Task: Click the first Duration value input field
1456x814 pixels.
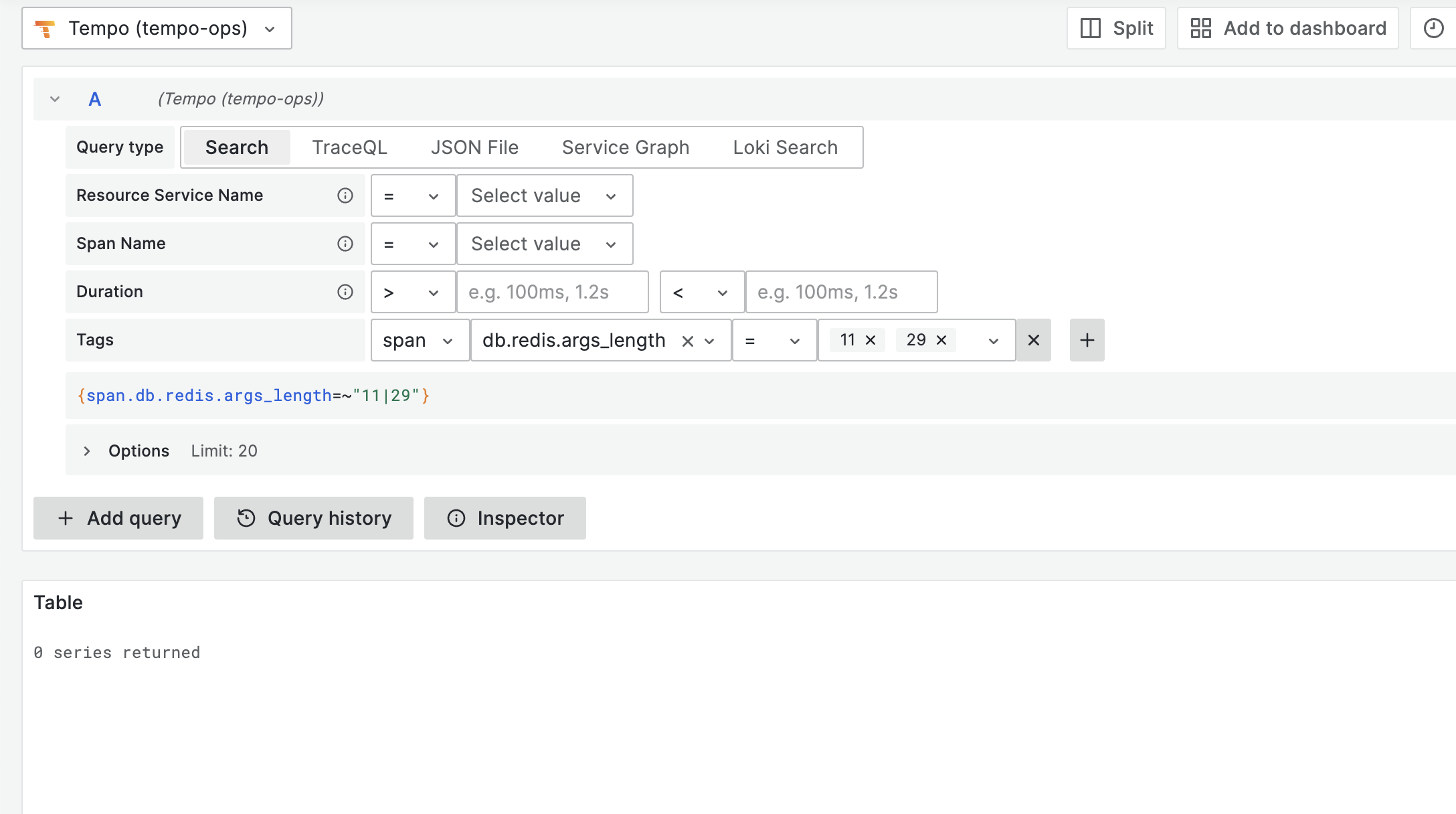Action: pos(552,292)
